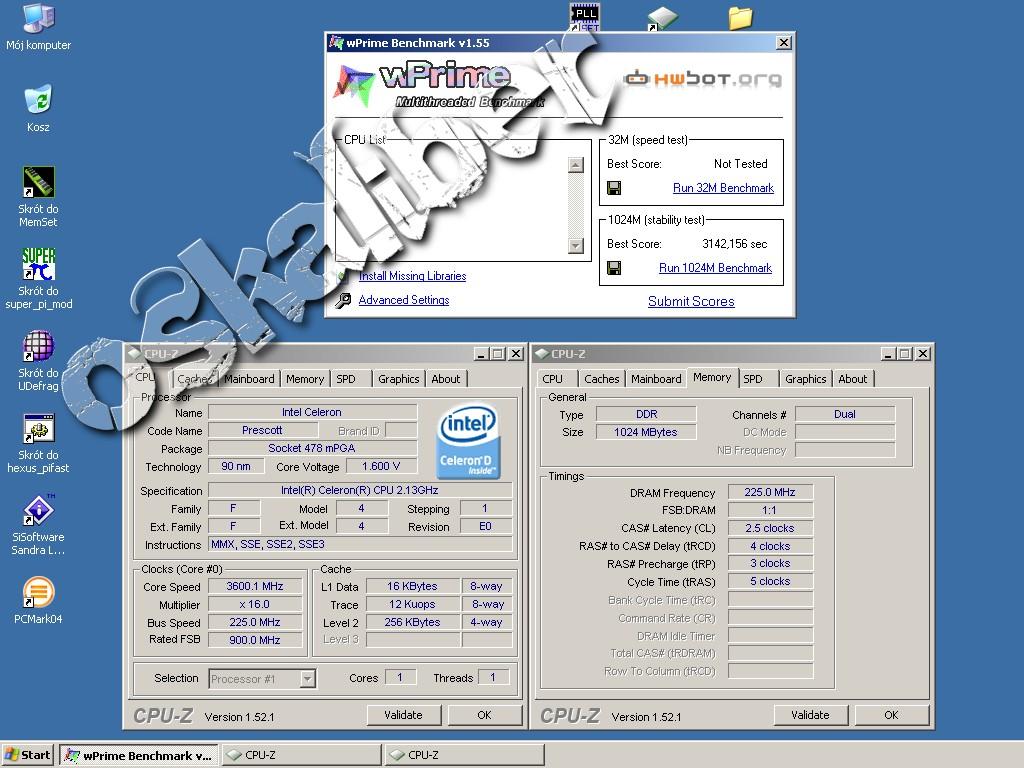Click Submit Scores link
The width and height of the screenshot is (1024, 768).
pos(691,302)
